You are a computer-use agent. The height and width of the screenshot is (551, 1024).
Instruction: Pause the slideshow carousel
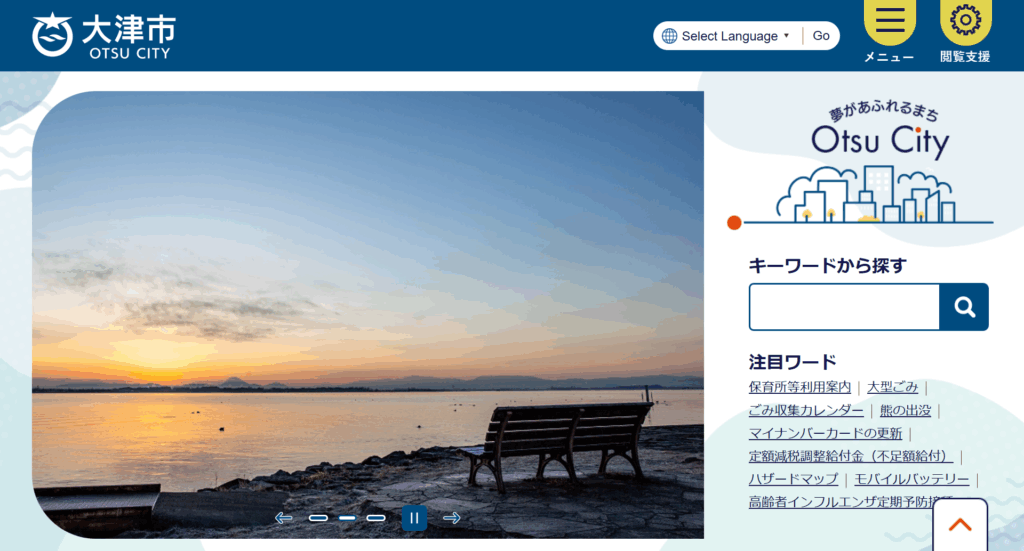[x=414, y=518]
